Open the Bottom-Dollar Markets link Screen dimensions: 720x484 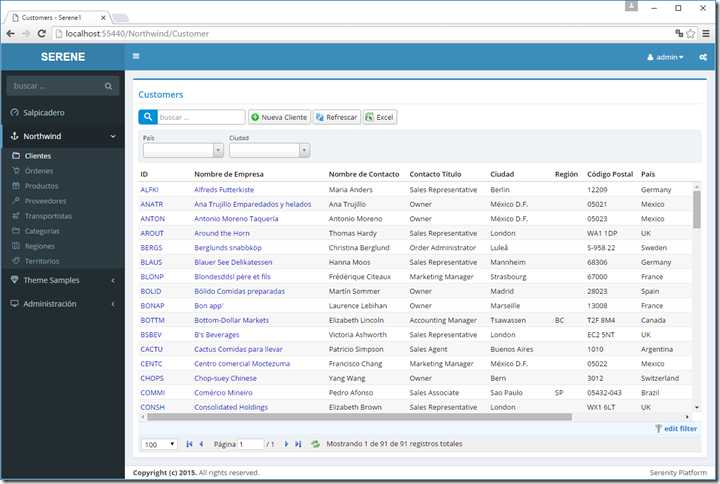click(x=231, y=320)
